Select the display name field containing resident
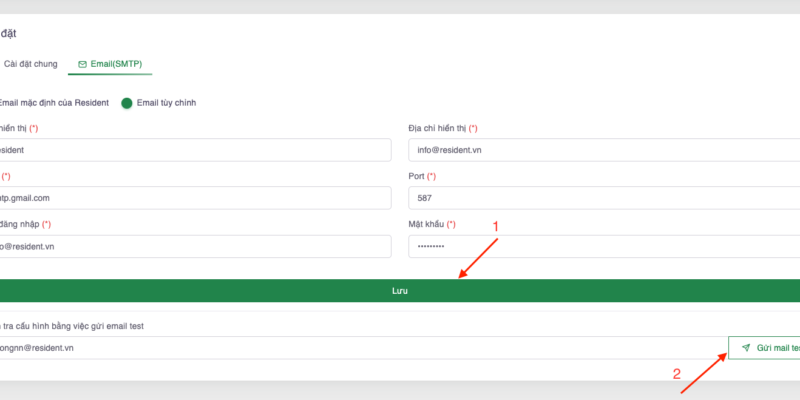 click(x=195, y=150)
